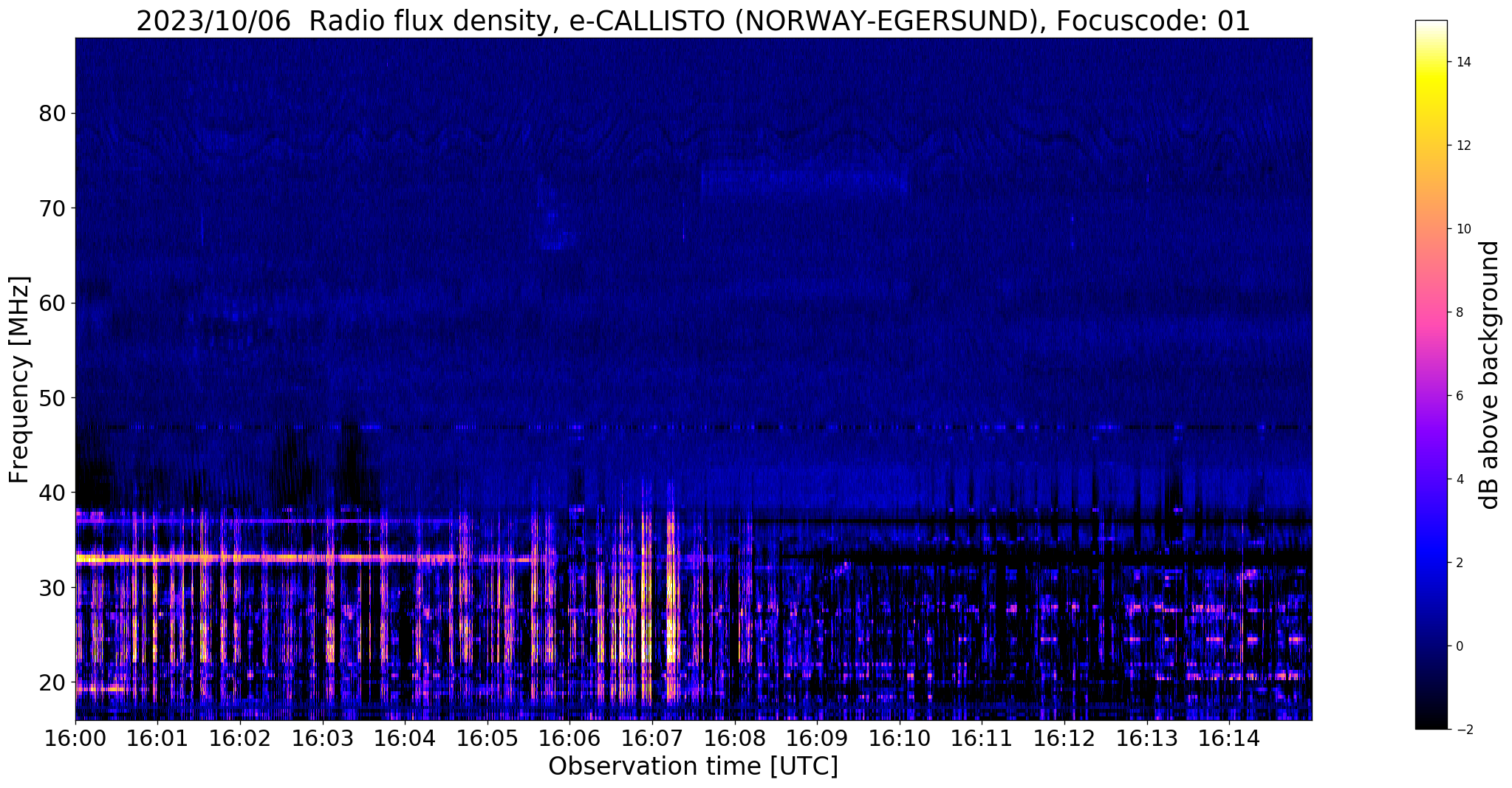Screen dimensions: 1512x788
Task: Click the 16:14 time tick label
Action: point(1230,738)
